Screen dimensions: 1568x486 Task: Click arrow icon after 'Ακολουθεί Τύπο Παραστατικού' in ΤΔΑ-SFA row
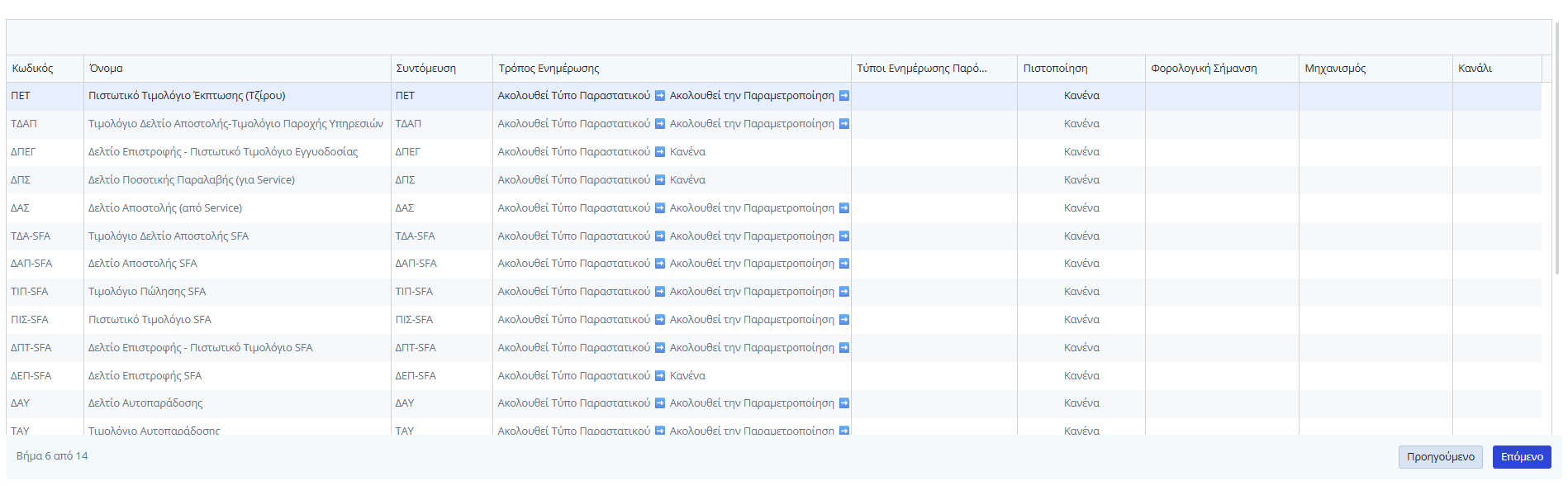coord(660,236)
